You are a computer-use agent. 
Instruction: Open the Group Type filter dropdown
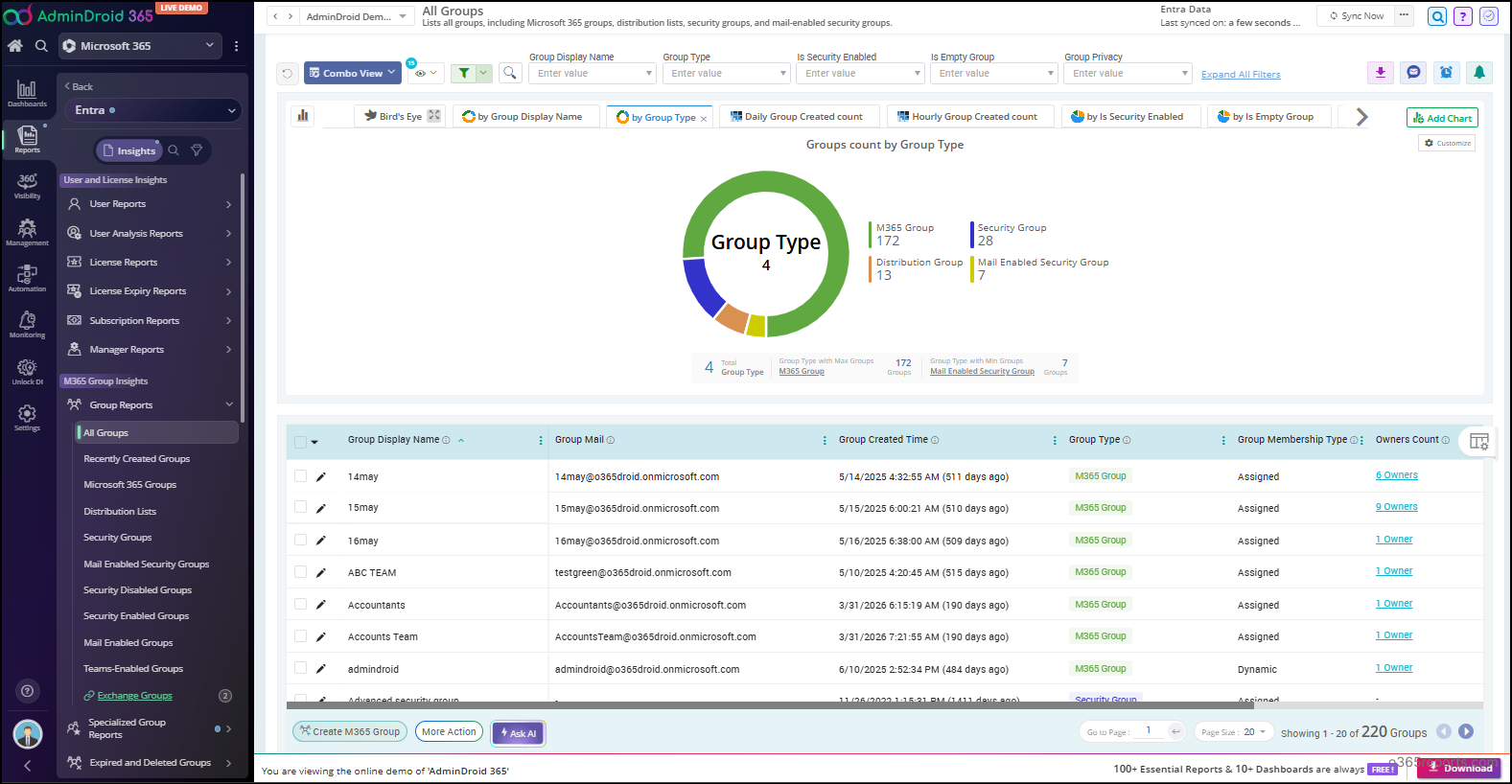pos(726,73)
